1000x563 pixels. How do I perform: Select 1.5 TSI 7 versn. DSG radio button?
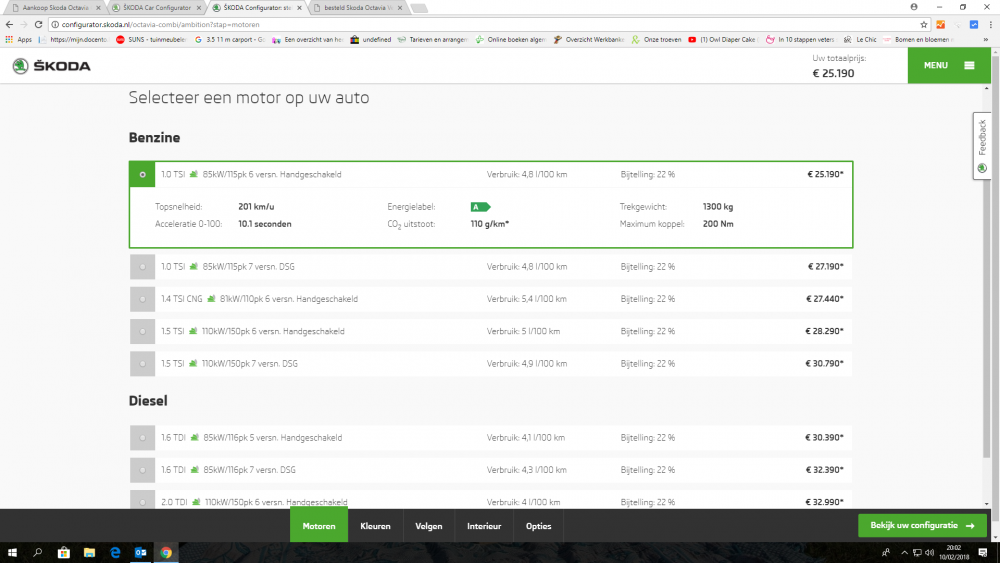click(142, 364)
